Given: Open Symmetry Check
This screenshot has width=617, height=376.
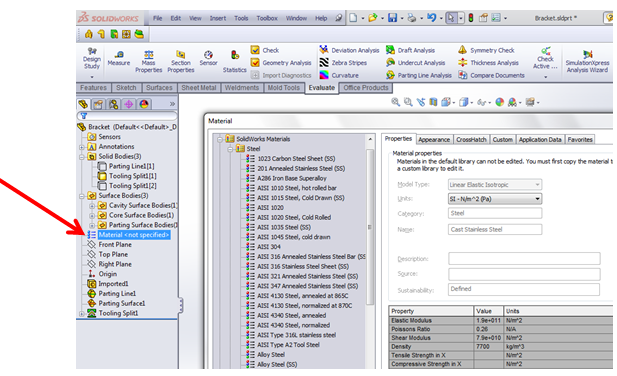Looking at the screenshot, I should coord(486,50).
